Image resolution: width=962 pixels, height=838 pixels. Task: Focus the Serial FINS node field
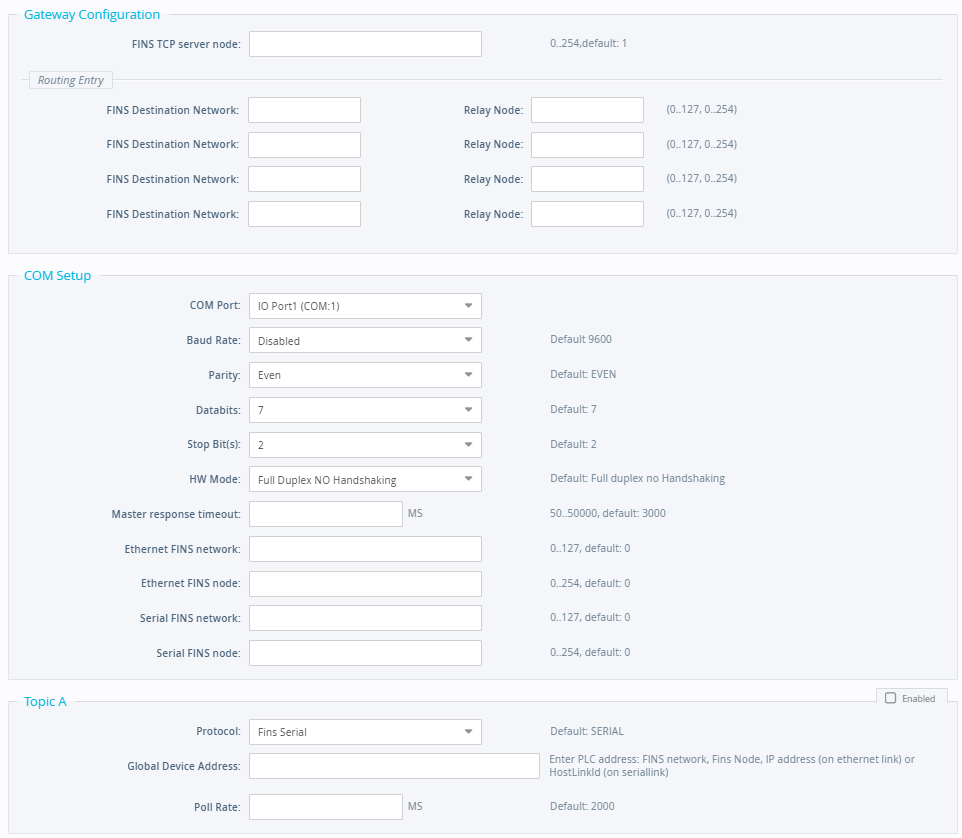click(365, 652)
